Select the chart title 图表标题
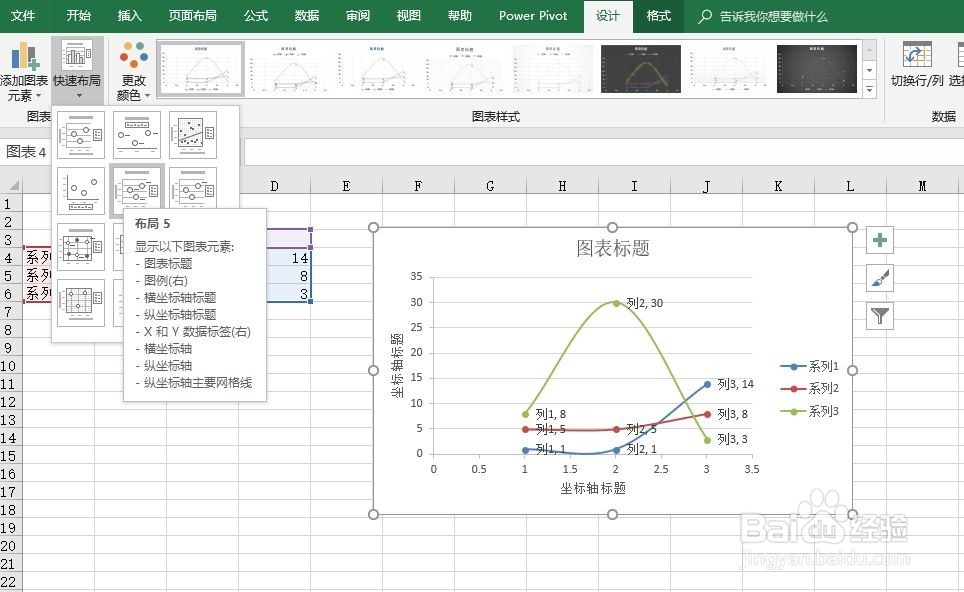Screen dimensions: 964x592 (613, 248)
